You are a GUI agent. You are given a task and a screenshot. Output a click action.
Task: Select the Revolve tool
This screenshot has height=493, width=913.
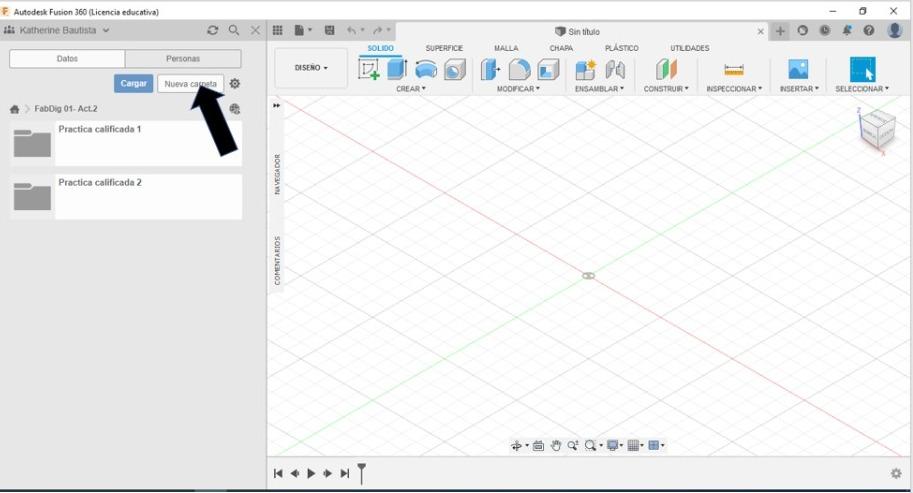coord(426,70)
